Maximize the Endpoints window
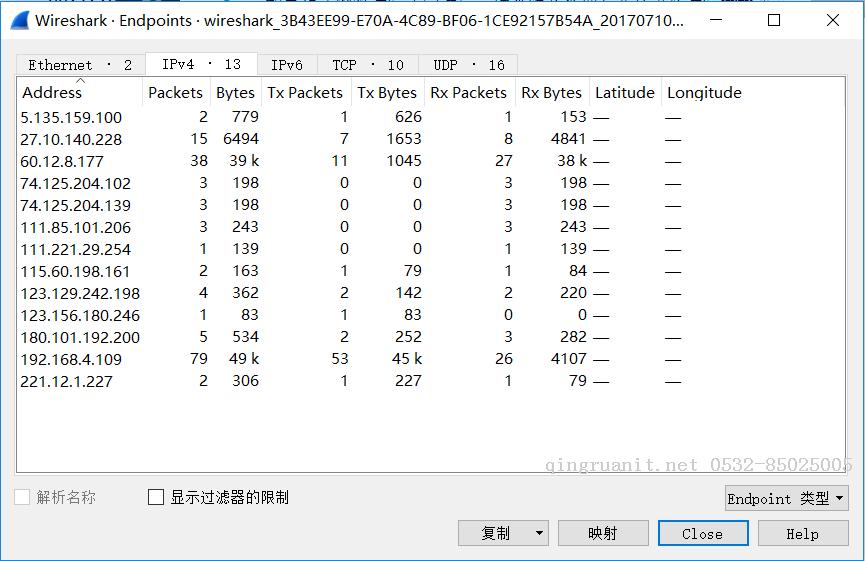 click(774, 20)
